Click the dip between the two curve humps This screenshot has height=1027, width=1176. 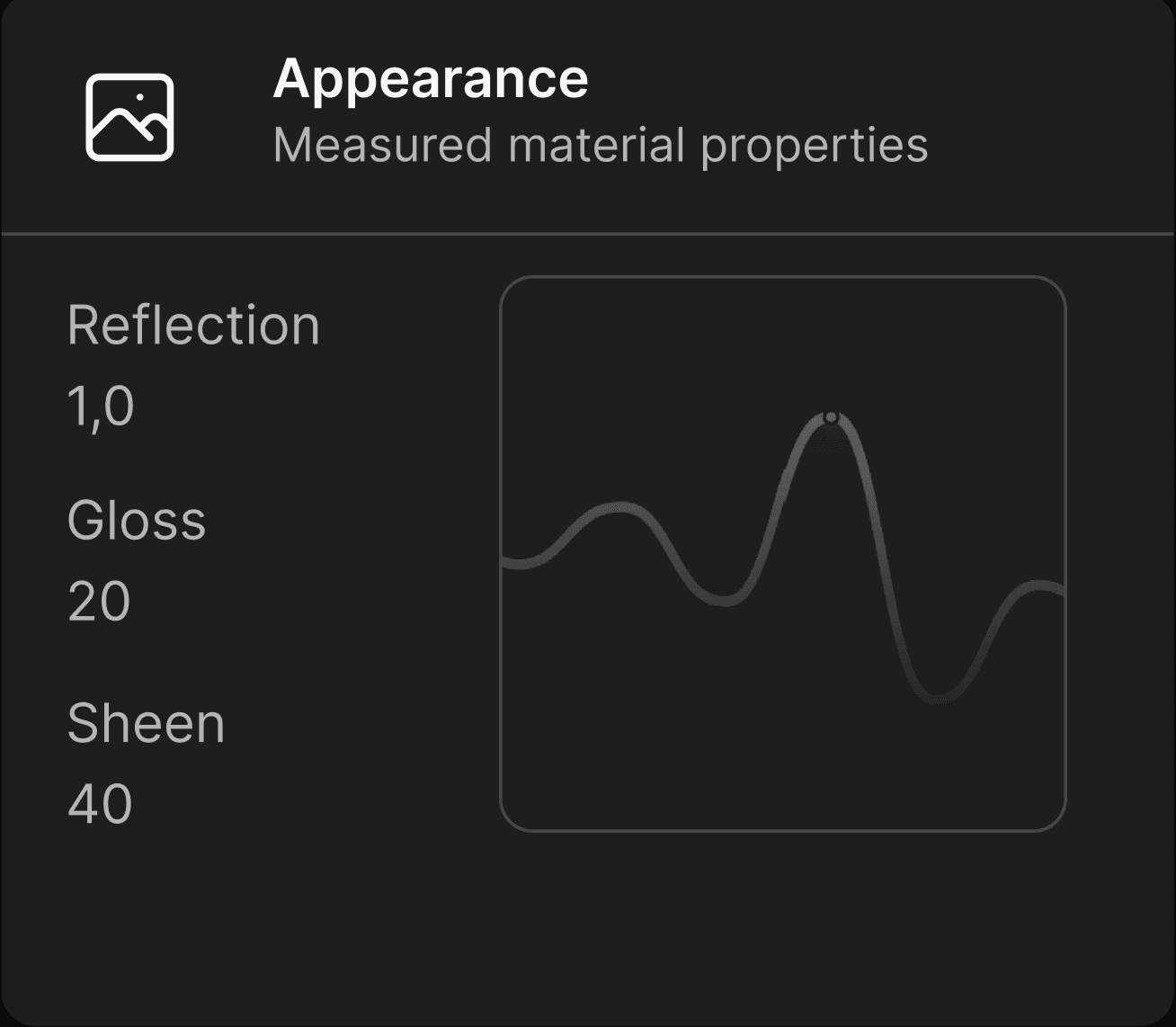[724, 600]
